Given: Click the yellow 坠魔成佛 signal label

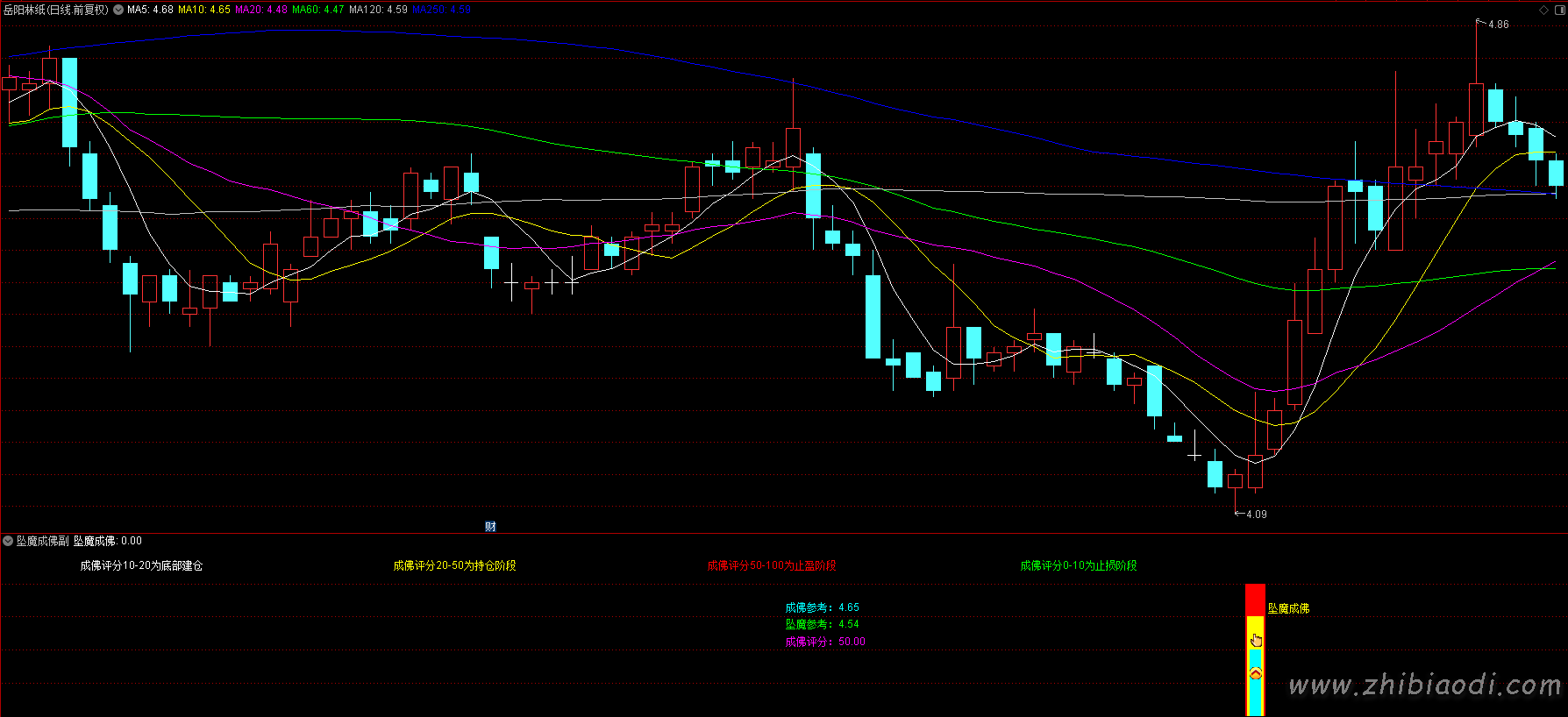Looking at the screenshot, I should click(x=1288, y=608).
